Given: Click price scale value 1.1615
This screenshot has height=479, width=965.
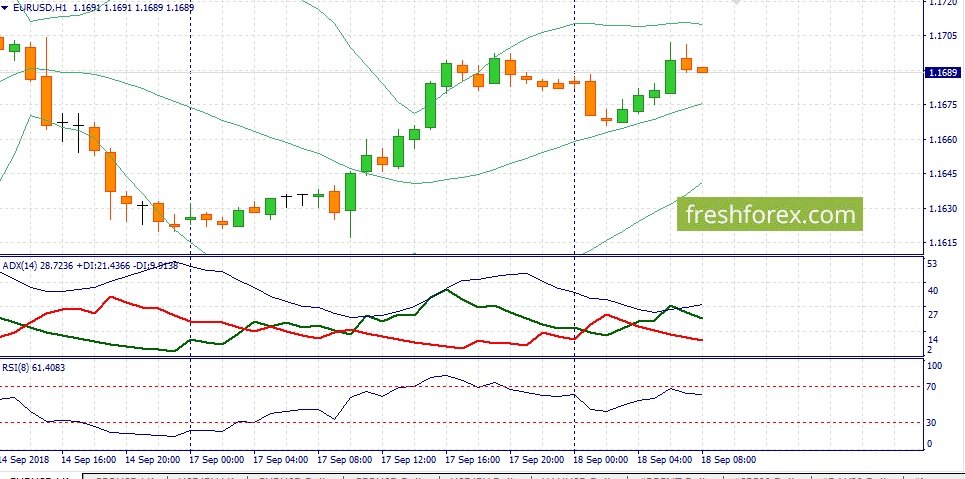Looking at the screenshot, I should pos(941,243).
